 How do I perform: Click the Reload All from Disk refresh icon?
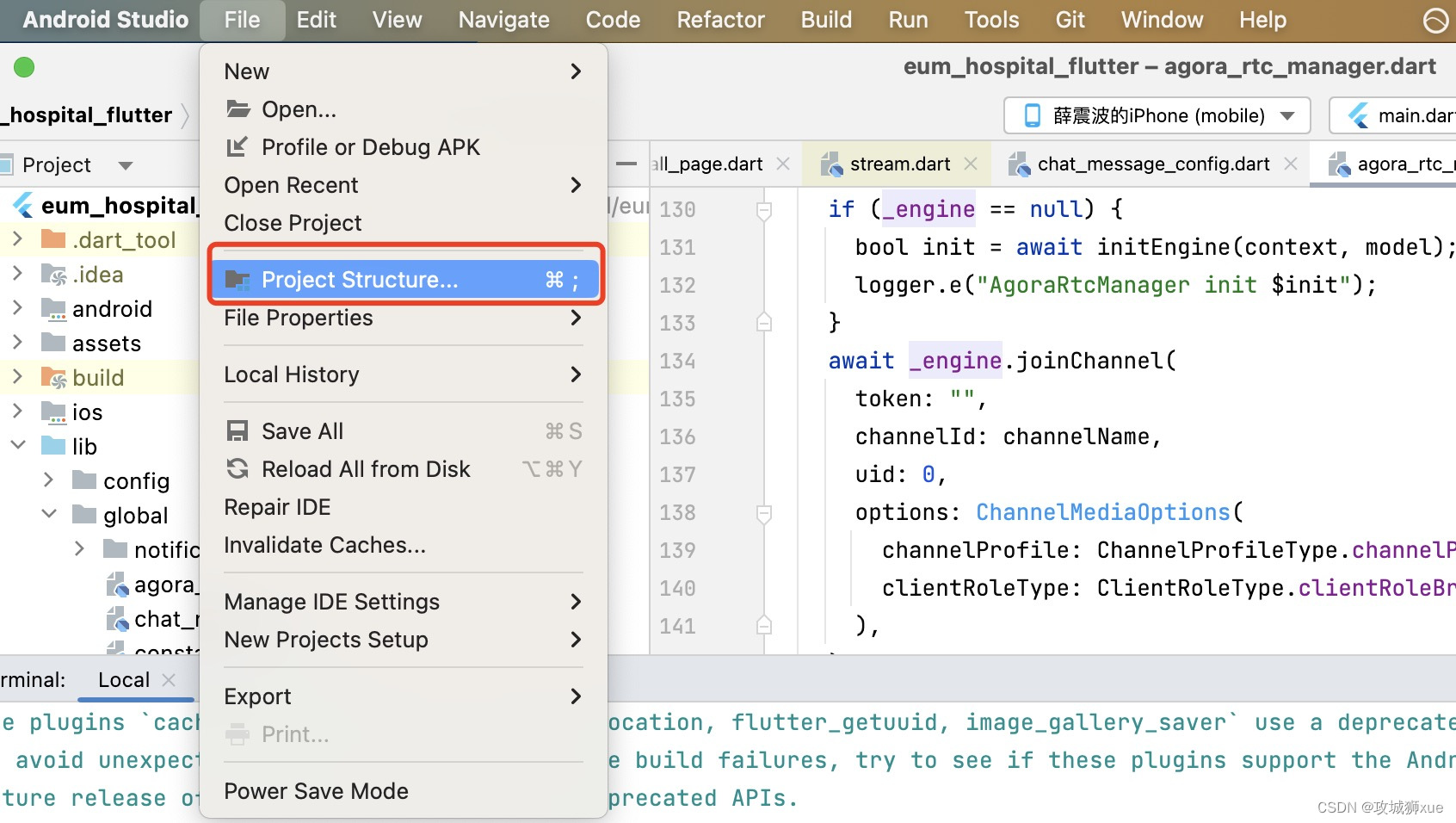[x=237, y=468]
